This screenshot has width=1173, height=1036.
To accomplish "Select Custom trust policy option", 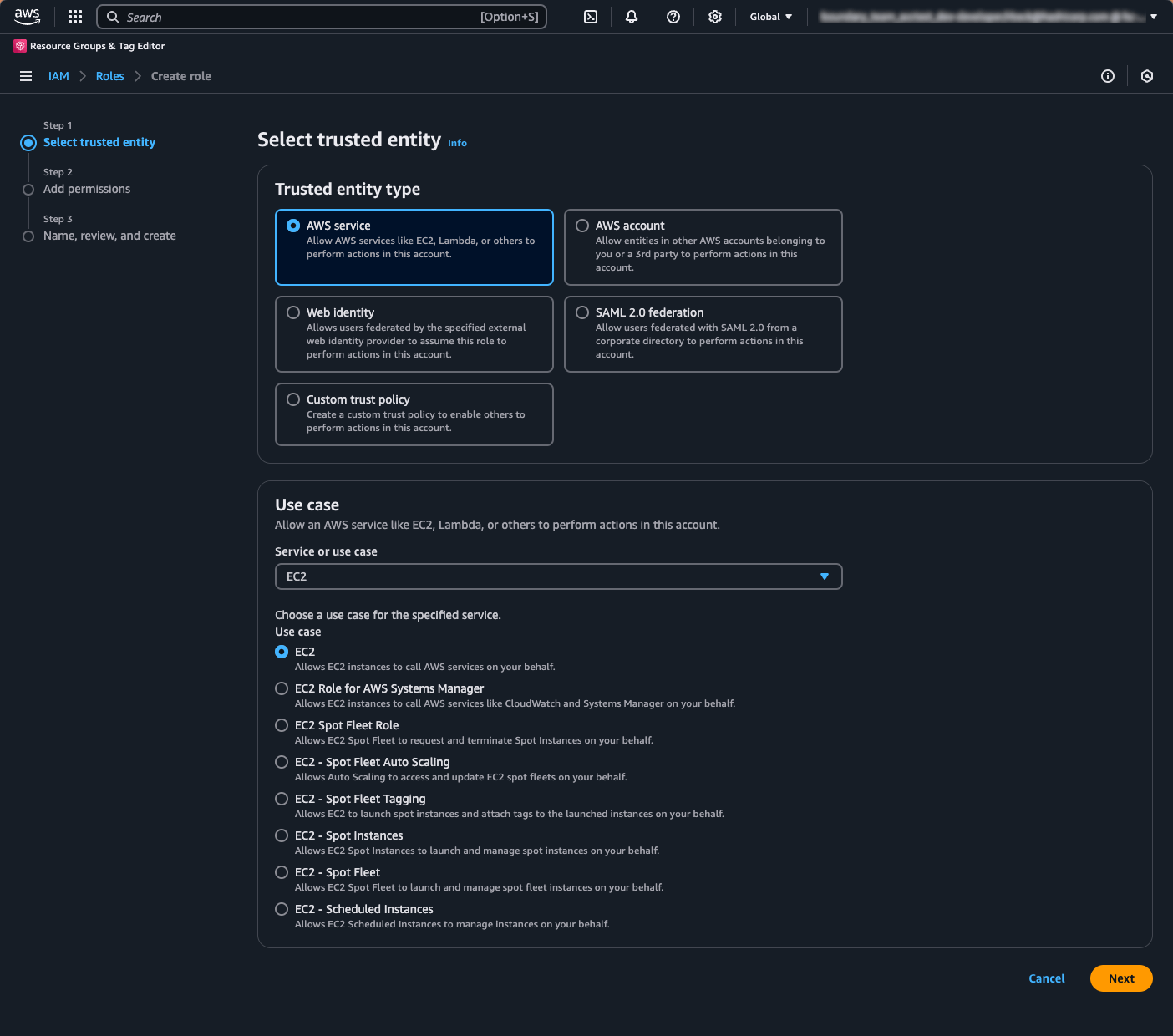I will point(414,414).
